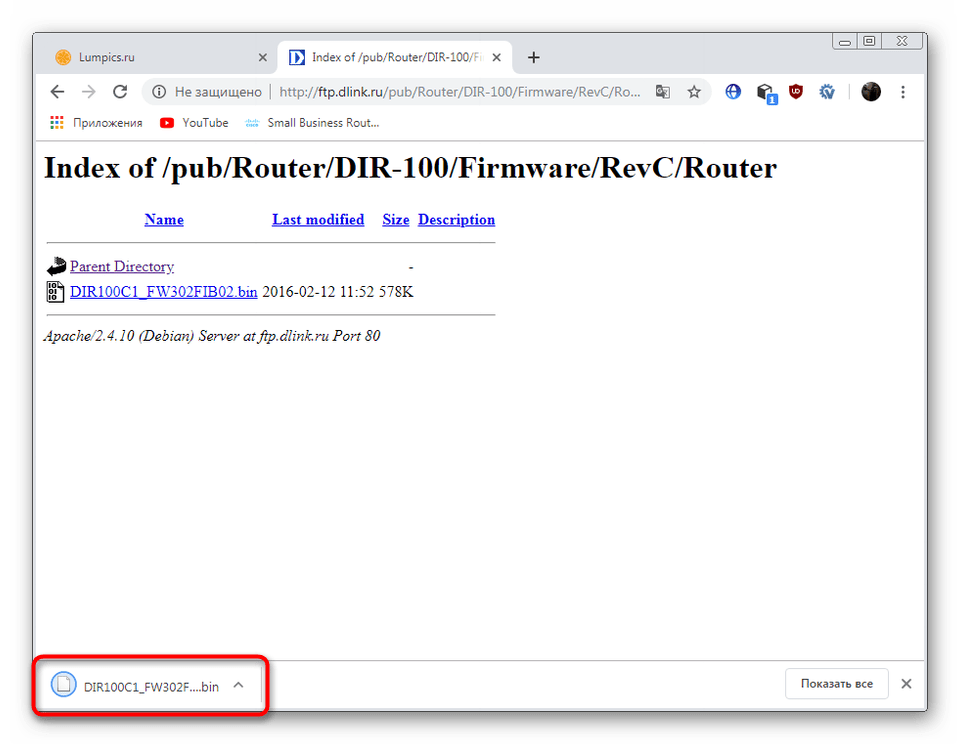The width and height of the screenshot is (960, 744).
Task: Reload the current page
Action: [x=120, y=92]
